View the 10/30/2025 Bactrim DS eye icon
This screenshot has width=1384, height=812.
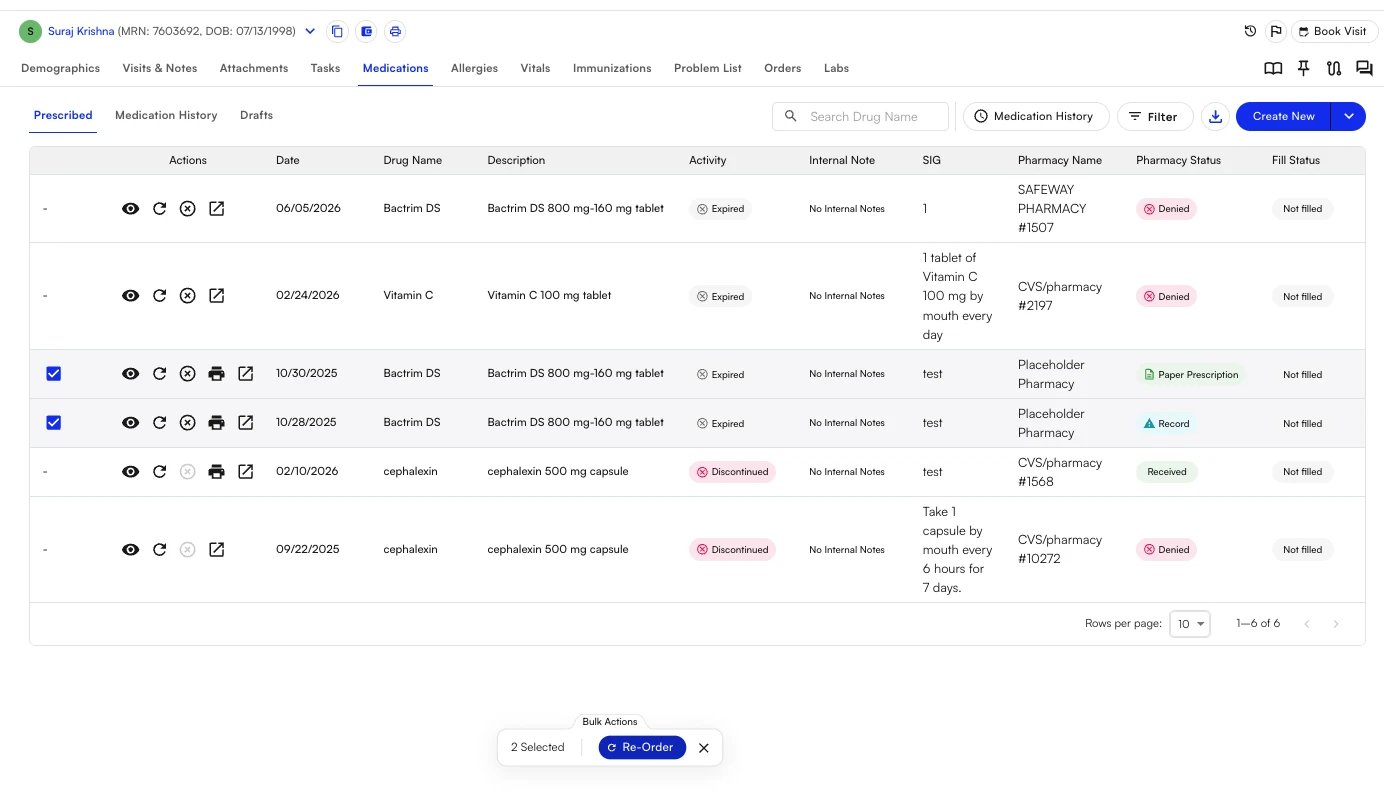130,374
